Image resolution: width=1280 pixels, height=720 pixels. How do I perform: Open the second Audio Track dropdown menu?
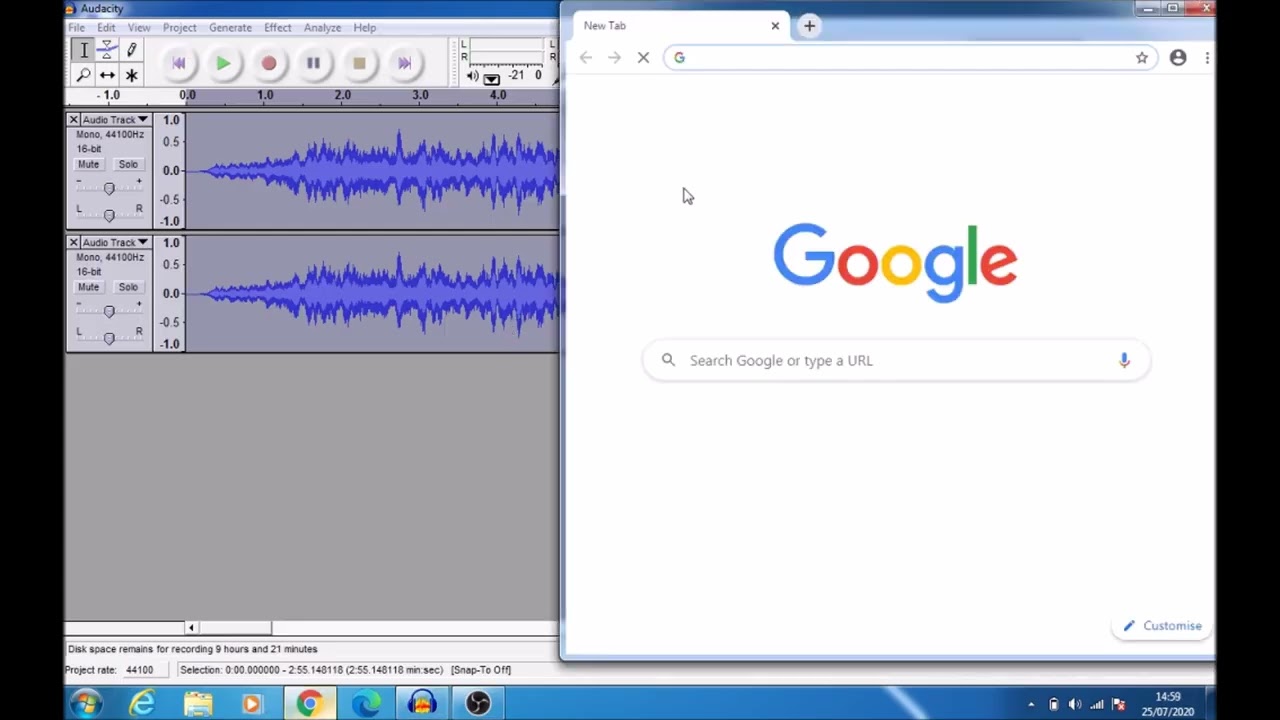pos(115,243)
